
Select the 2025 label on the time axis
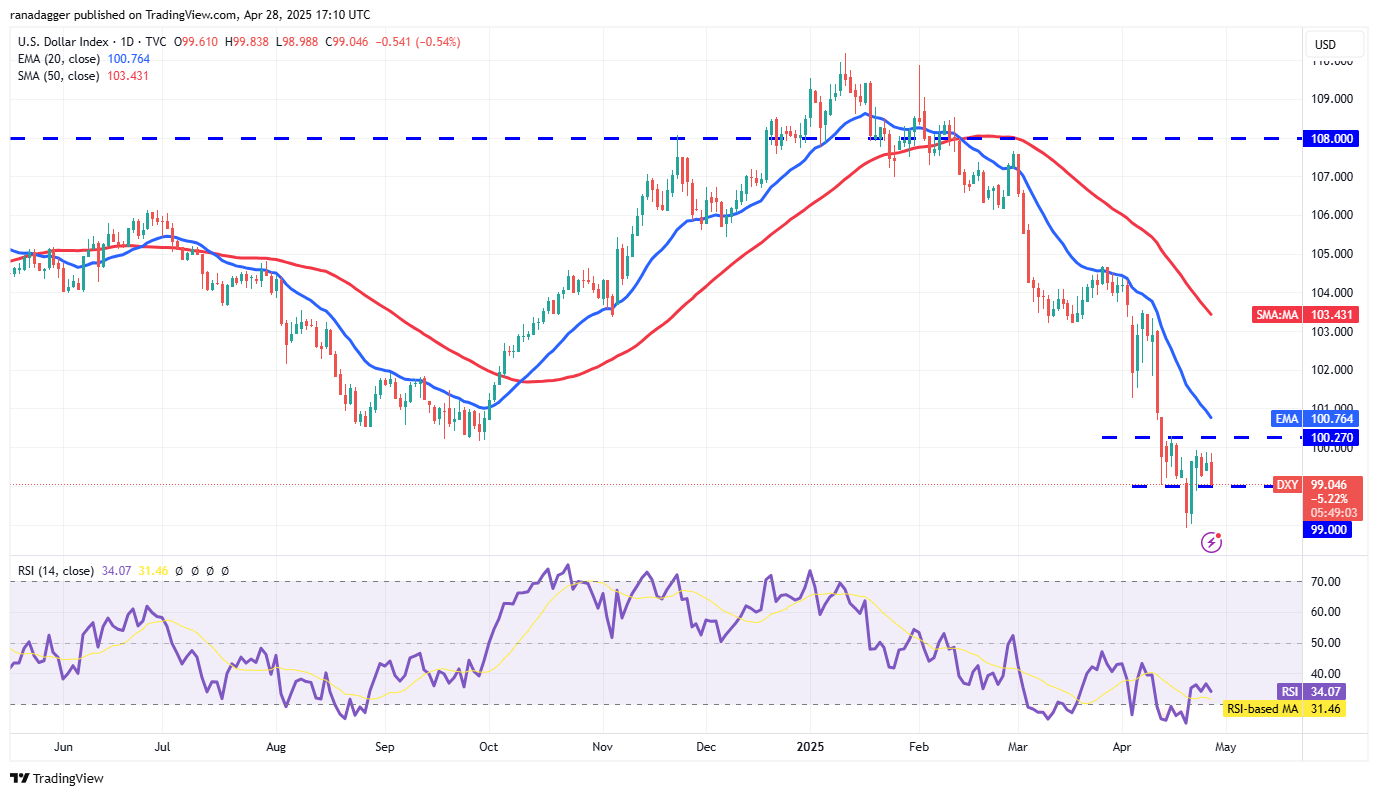pos(810,747)
